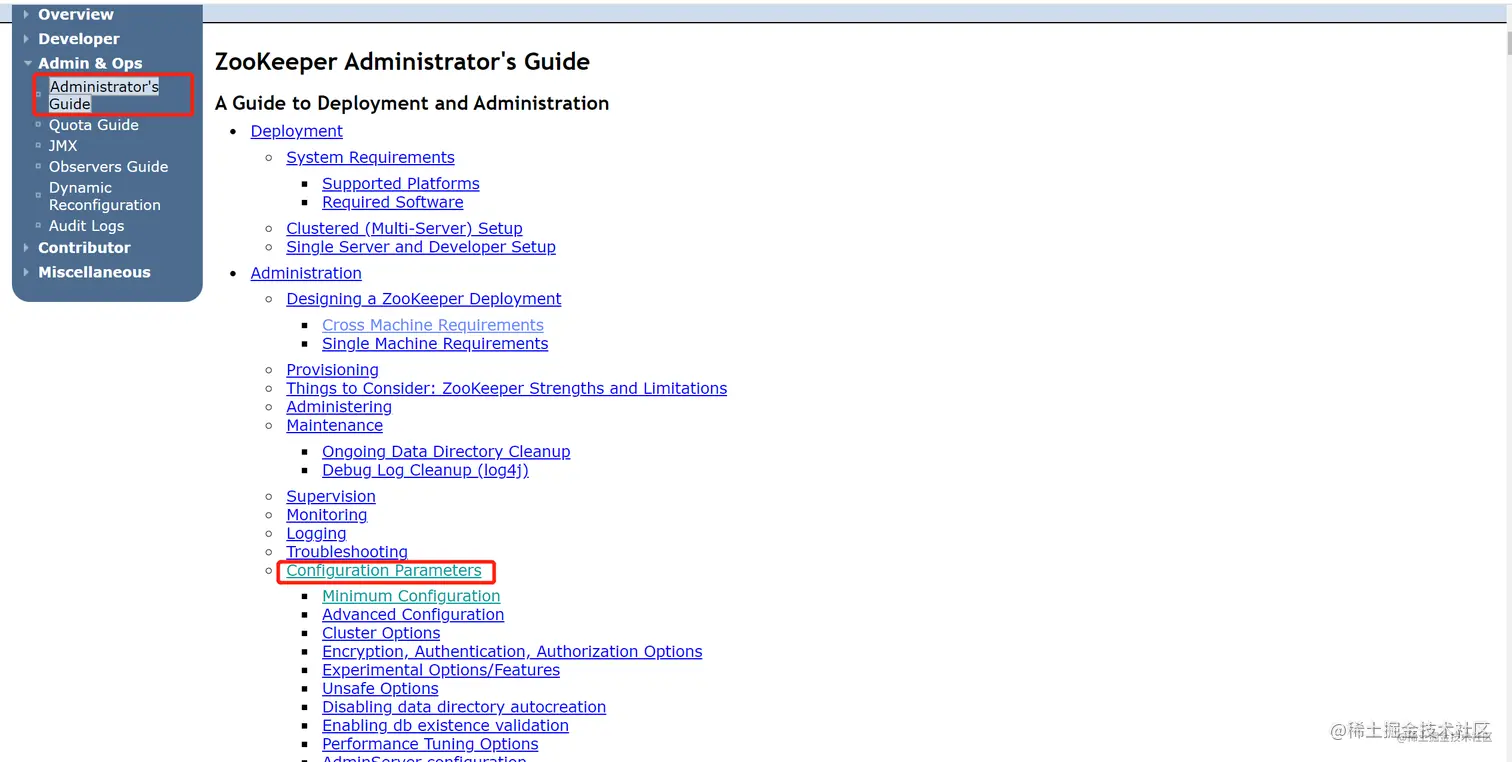This screenshot has height=762, width=1512.
Task: Expand the Contributor section arrow
Action: [x=27, y=248]
